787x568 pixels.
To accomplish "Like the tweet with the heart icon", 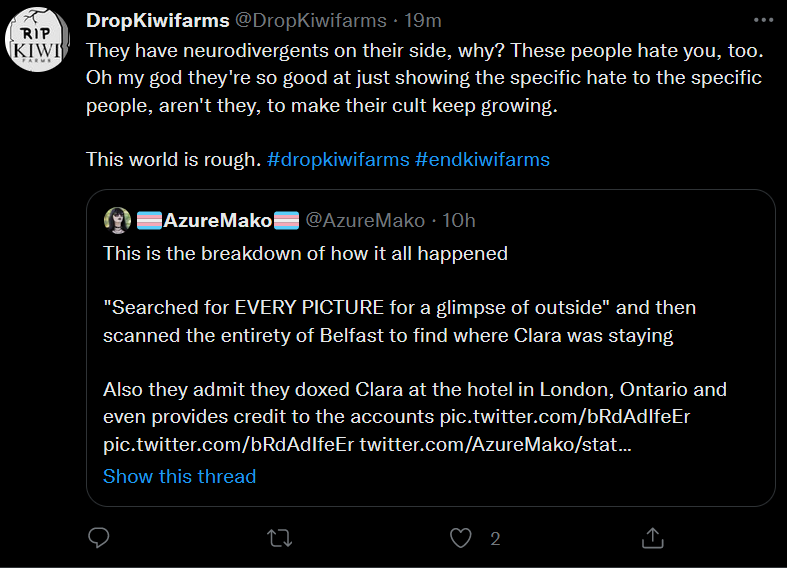I will pyautogui.click(x=460, y=538).
